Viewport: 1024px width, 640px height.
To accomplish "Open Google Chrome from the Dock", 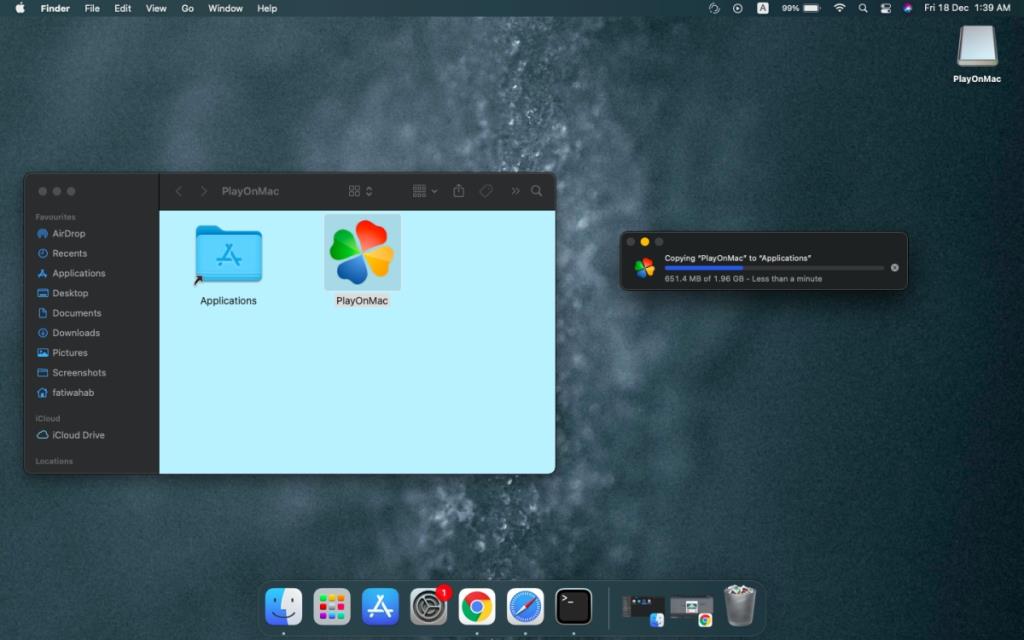I will click(476, 605).
